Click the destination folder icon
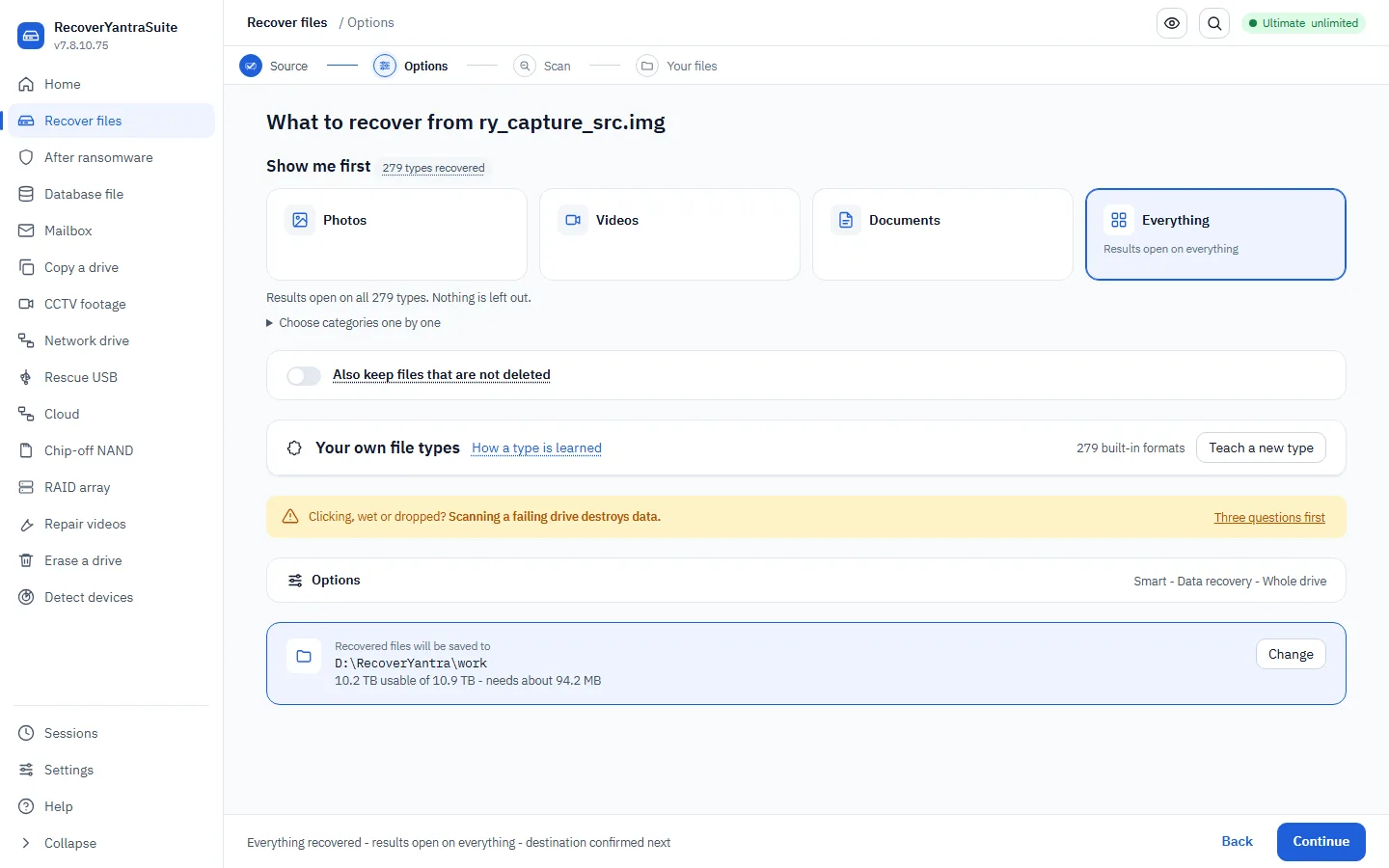This screenshot has width=1389, height=868. [304, 656]
